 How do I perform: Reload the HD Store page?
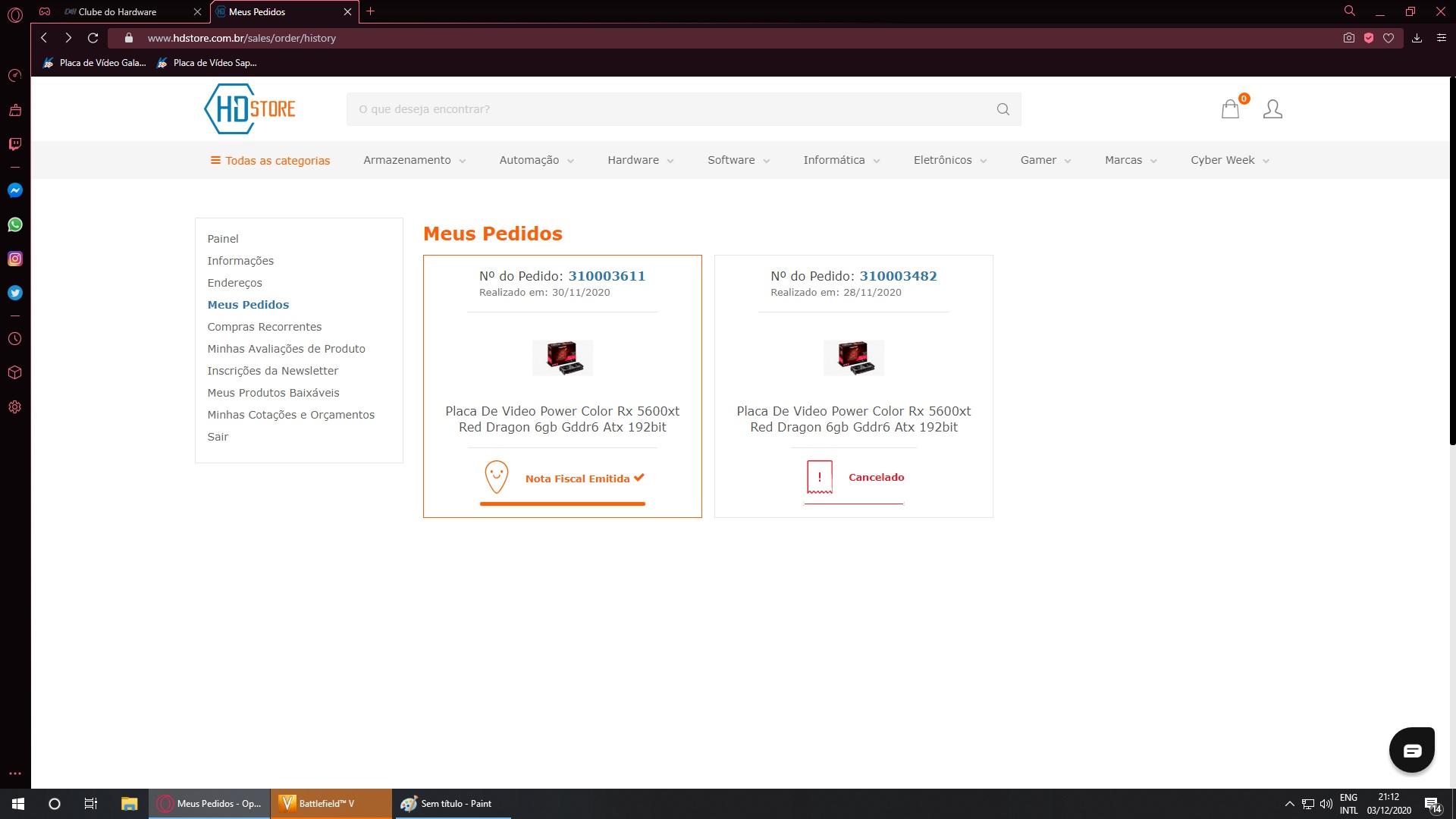coord(93,38)
